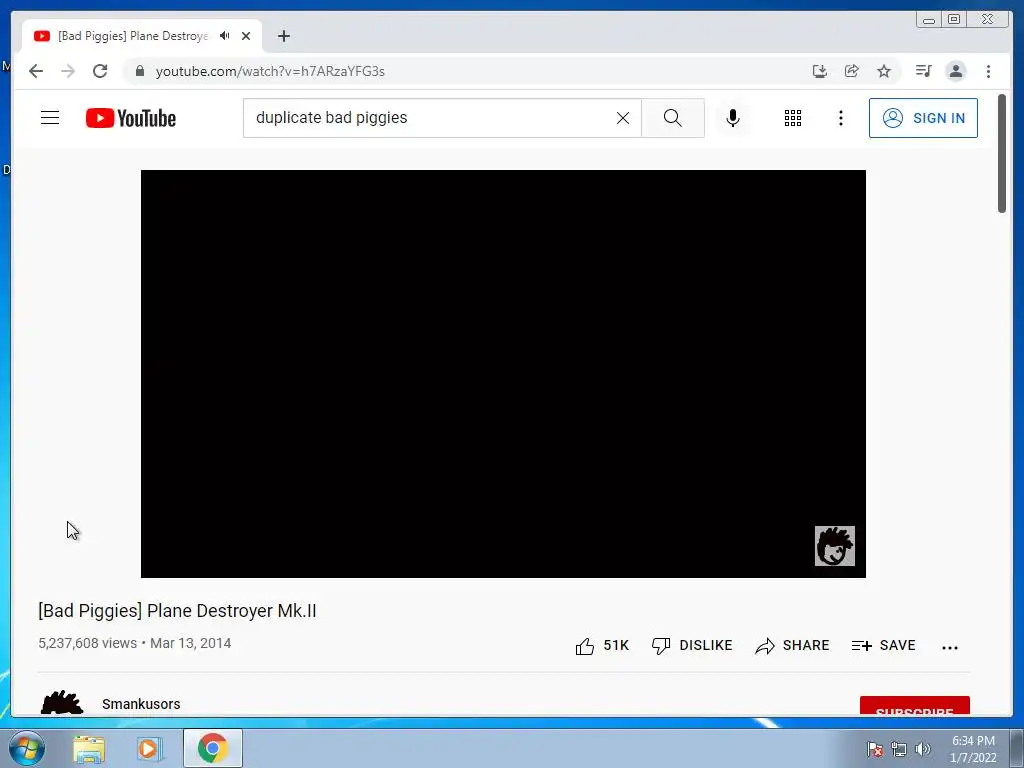Screen dimensions: 1024x768
Task: Open the Action Center flag icon
Action: 874,749
